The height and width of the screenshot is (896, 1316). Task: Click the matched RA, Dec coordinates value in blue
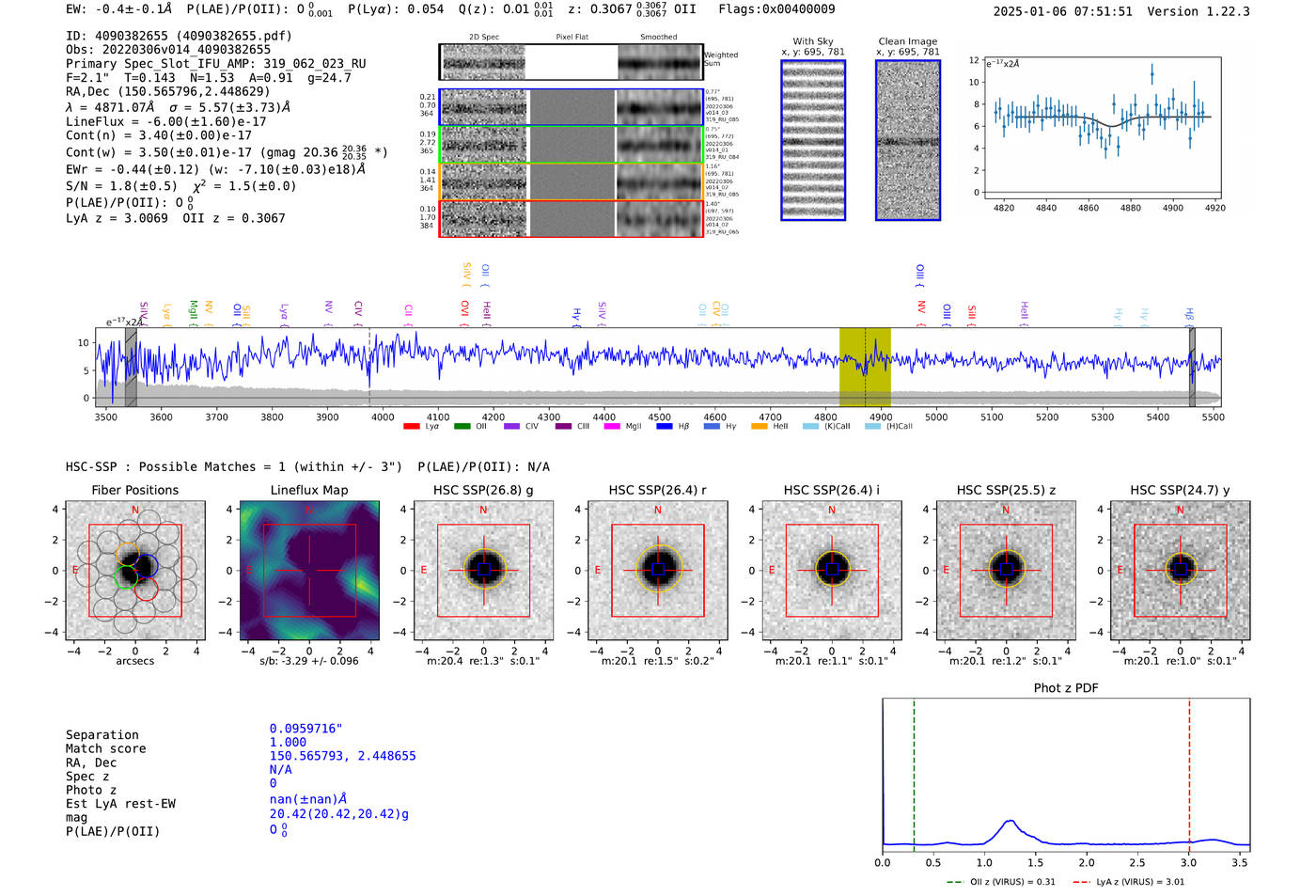click(x=342, y=756)
